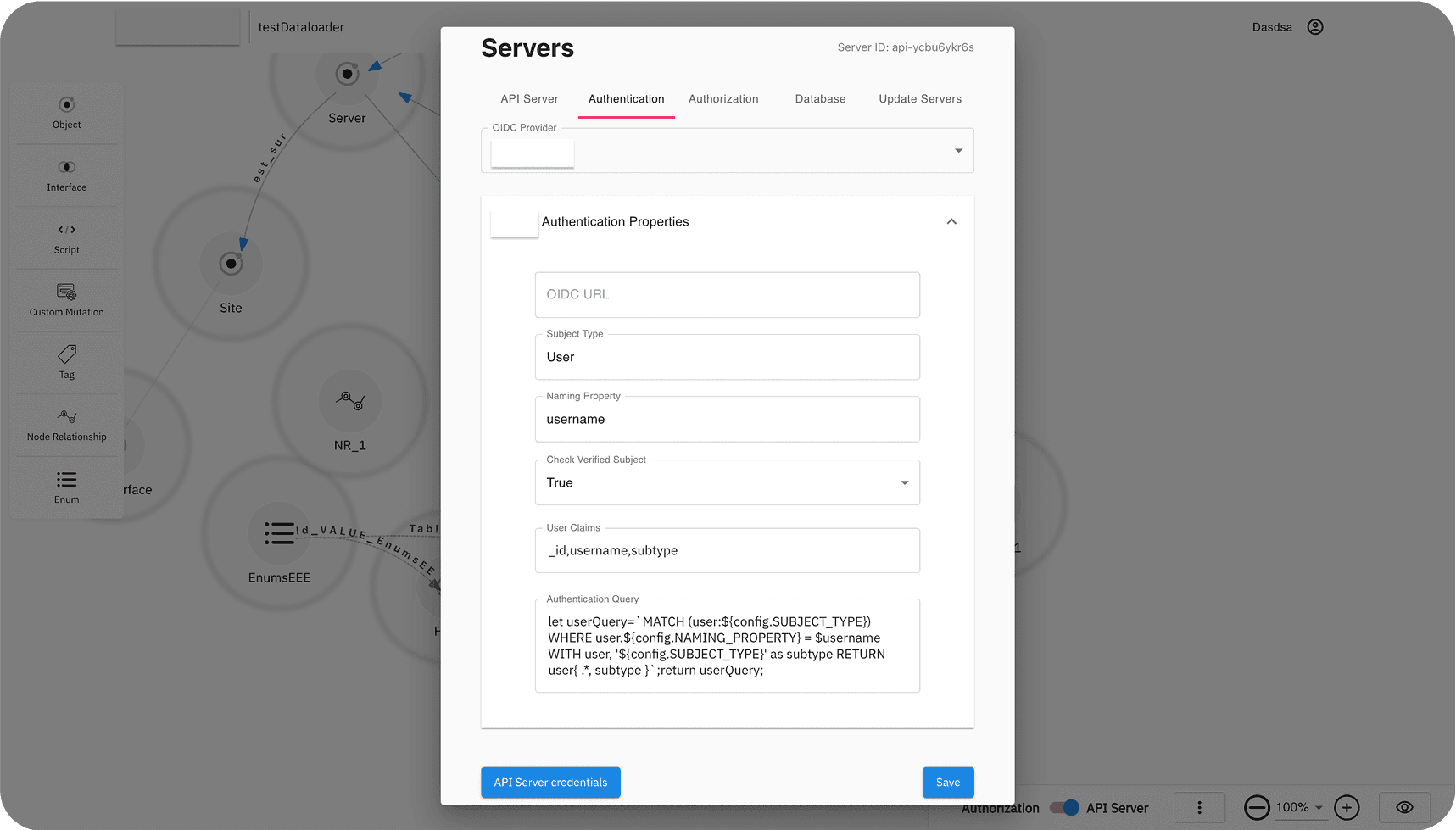Switch to the Authorization tab
This screenshot has height=830, width=1456.
coord(723,99)
